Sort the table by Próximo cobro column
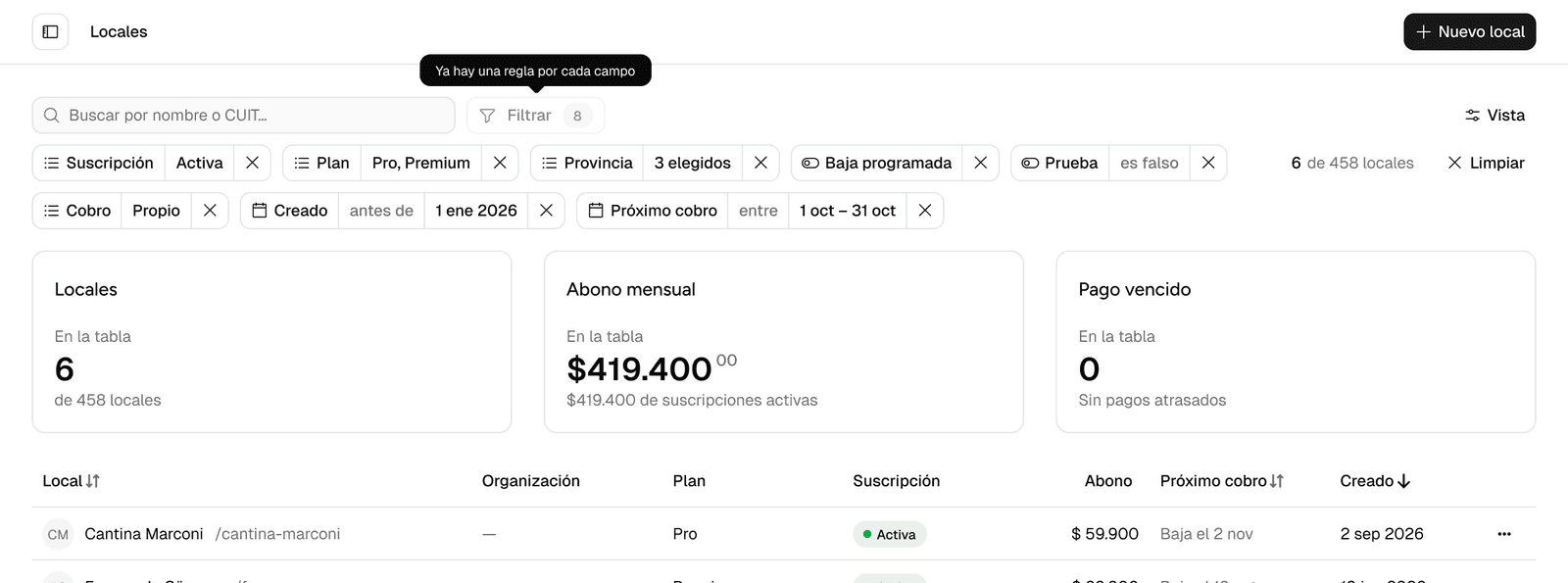Screen dimensions: 1568x583 click(x=1222, y=481)
